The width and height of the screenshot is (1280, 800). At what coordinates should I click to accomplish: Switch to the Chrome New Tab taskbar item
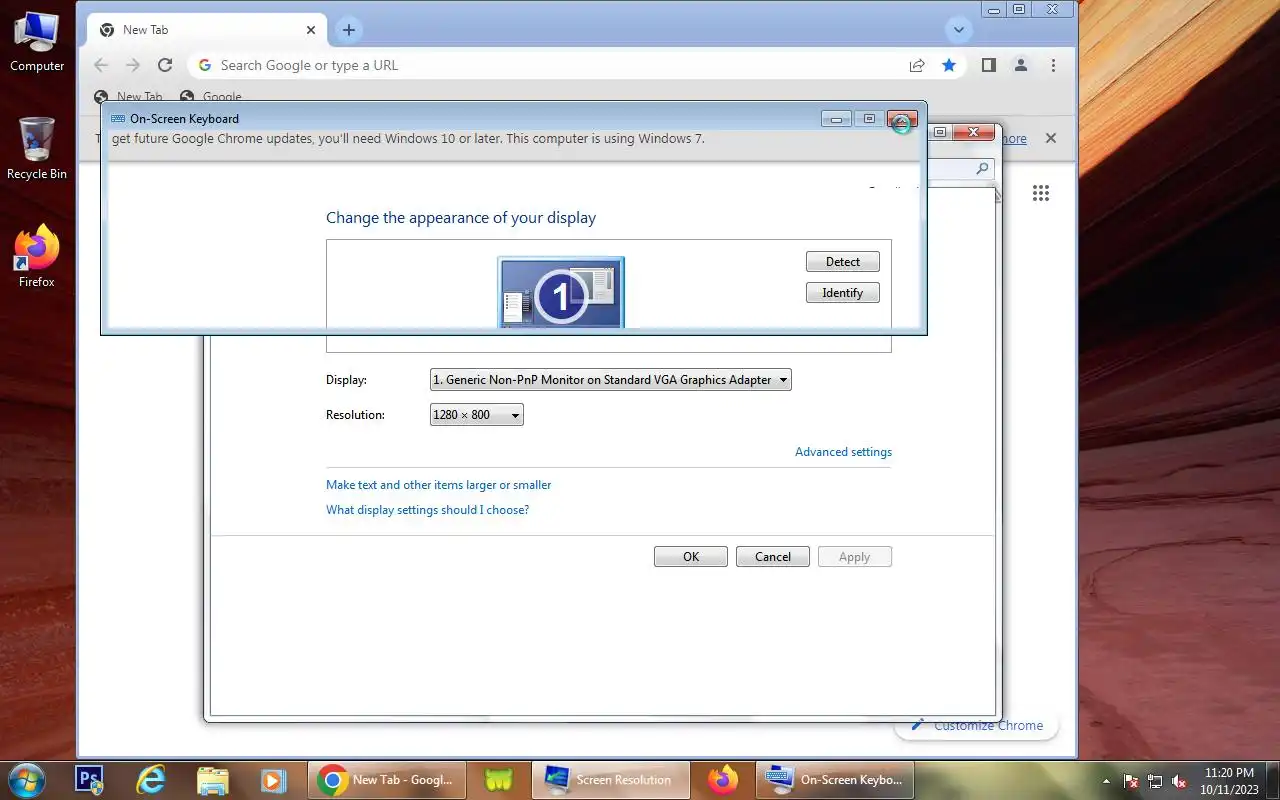click(387, 780)
